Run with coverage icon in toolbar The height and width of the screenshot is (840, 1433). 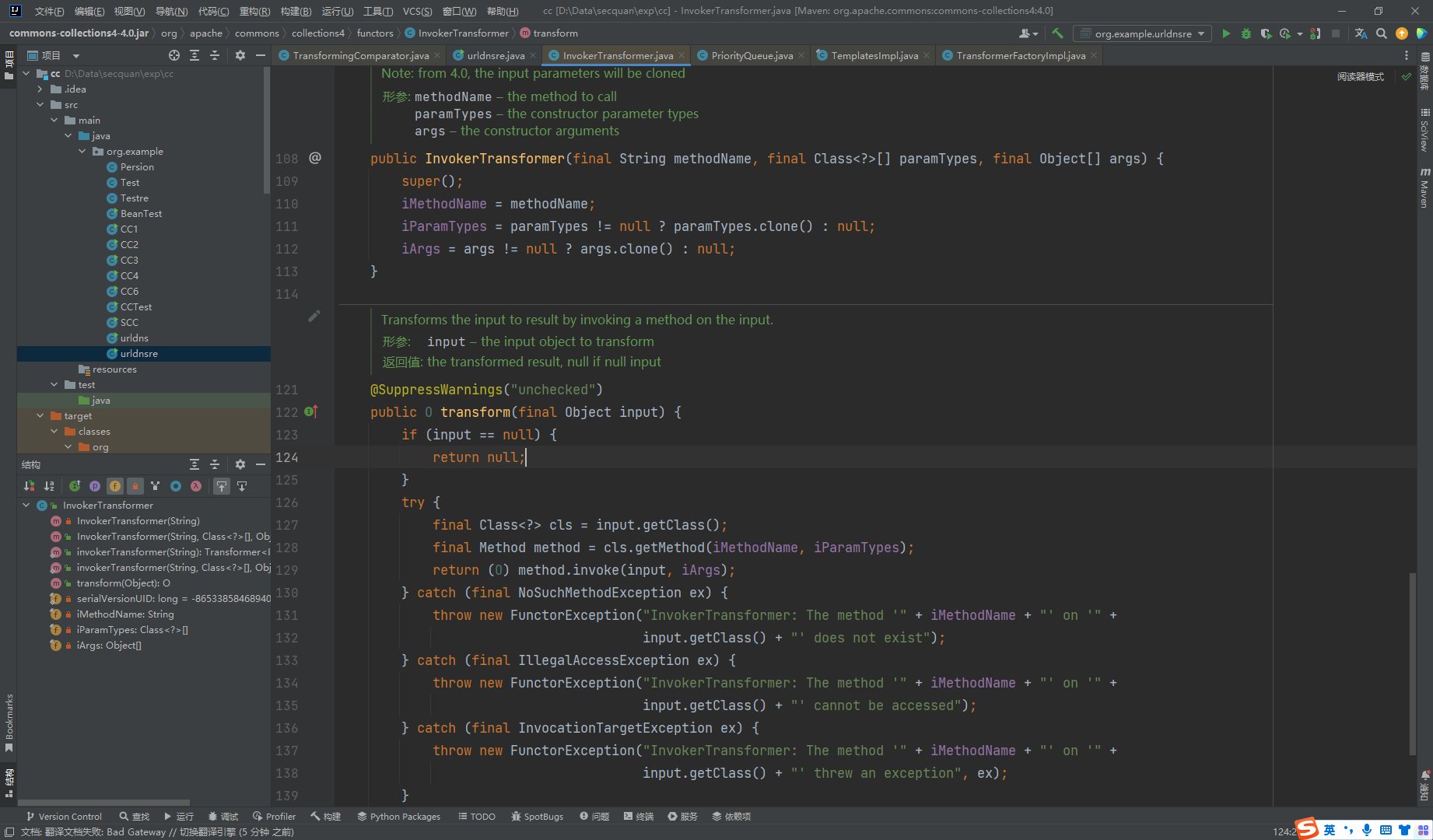(x=1266, y=33)
